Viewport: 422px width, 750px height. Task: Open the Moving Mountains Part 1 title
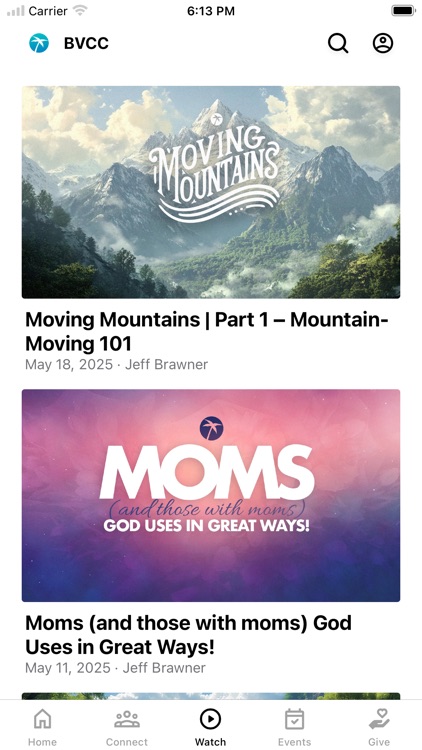coord(207,331)
